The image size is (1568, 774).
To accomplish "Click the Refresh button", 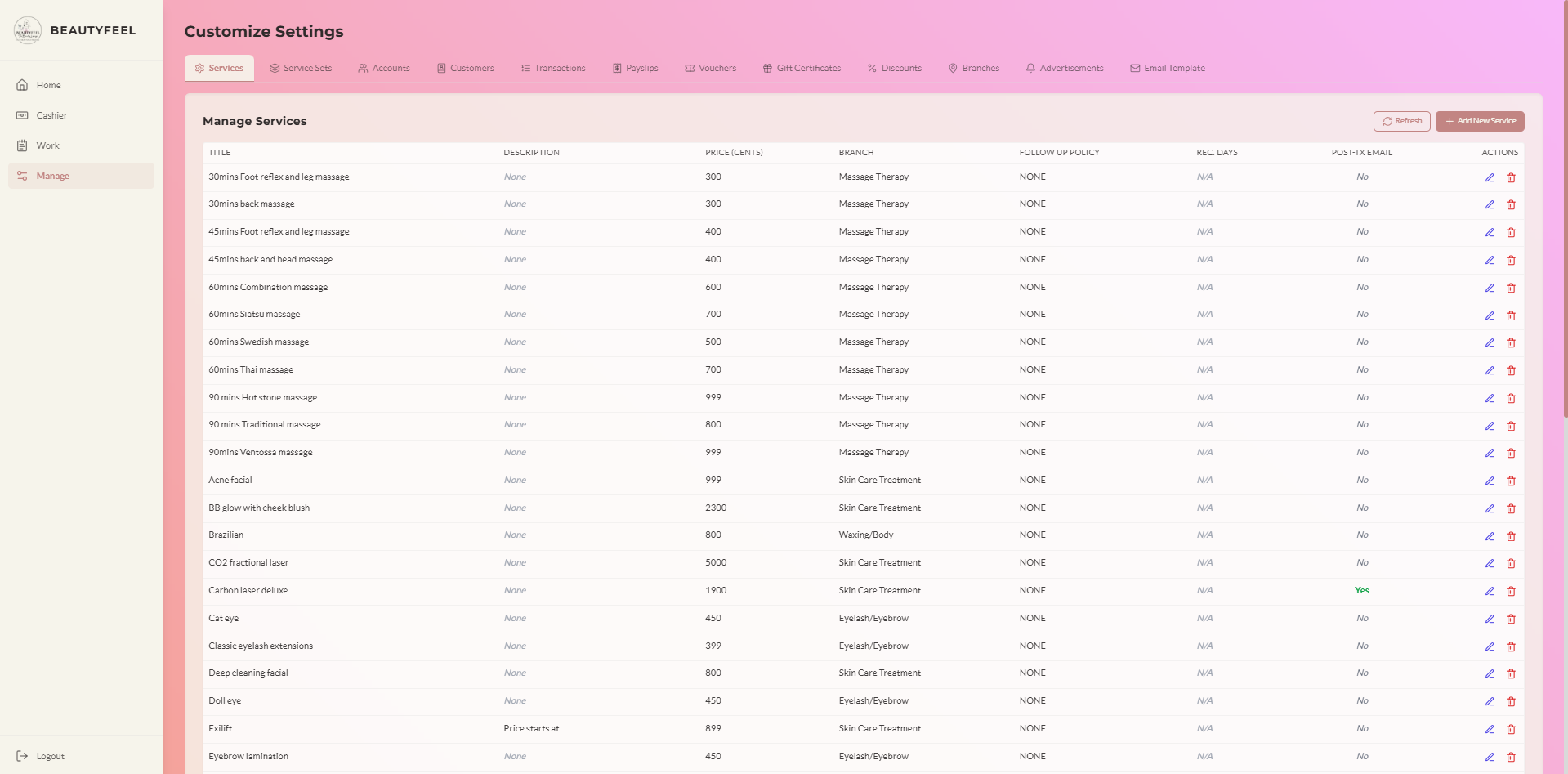I will coord(1402,121).
